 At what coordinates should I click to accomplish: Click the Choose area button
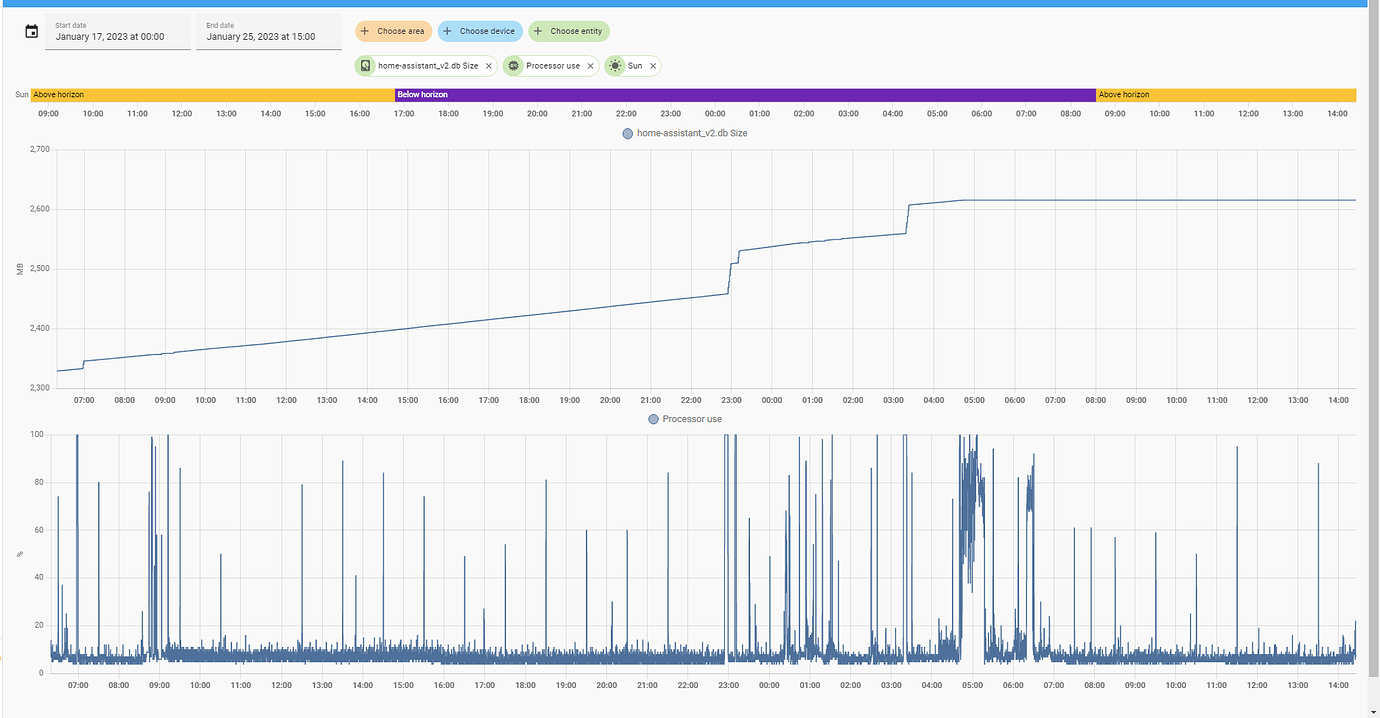tap(393, 31)
